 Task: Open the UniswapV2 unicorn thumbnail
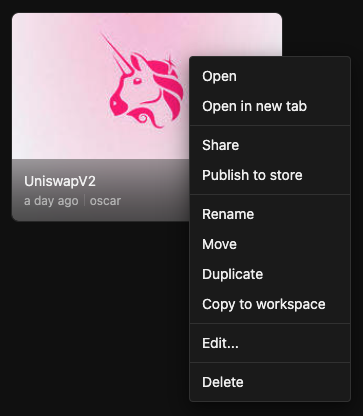100,87
